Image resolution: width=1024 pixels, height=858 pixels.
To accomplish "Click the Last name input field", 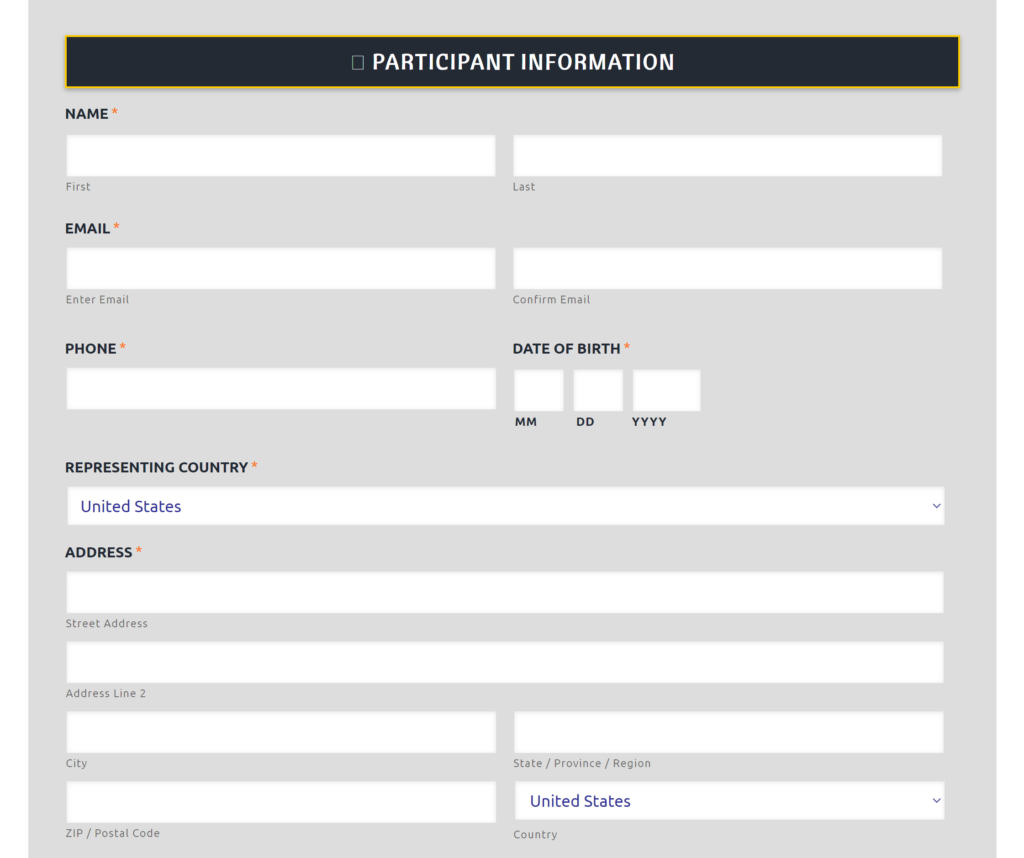I will tap(728, 155).
